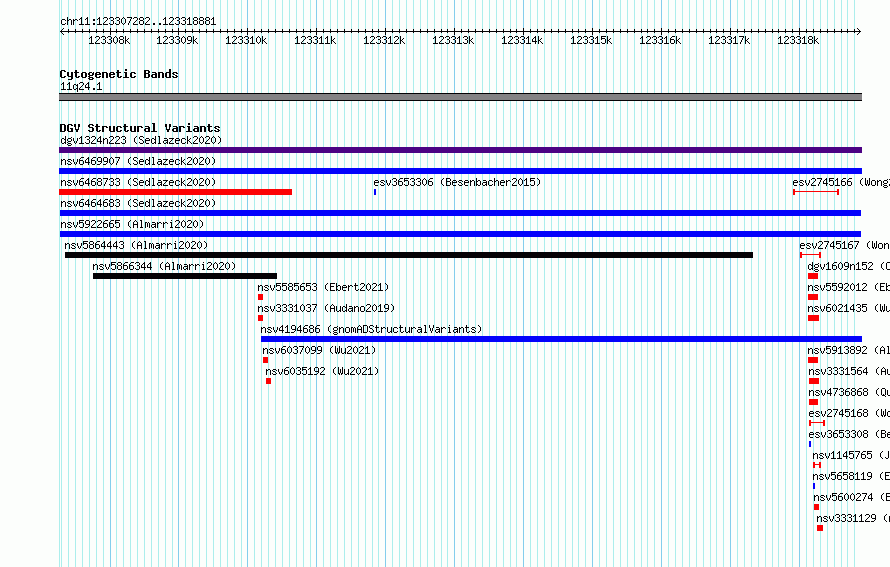Click the red marker under nsv5585653

click(x=261, y=297)
